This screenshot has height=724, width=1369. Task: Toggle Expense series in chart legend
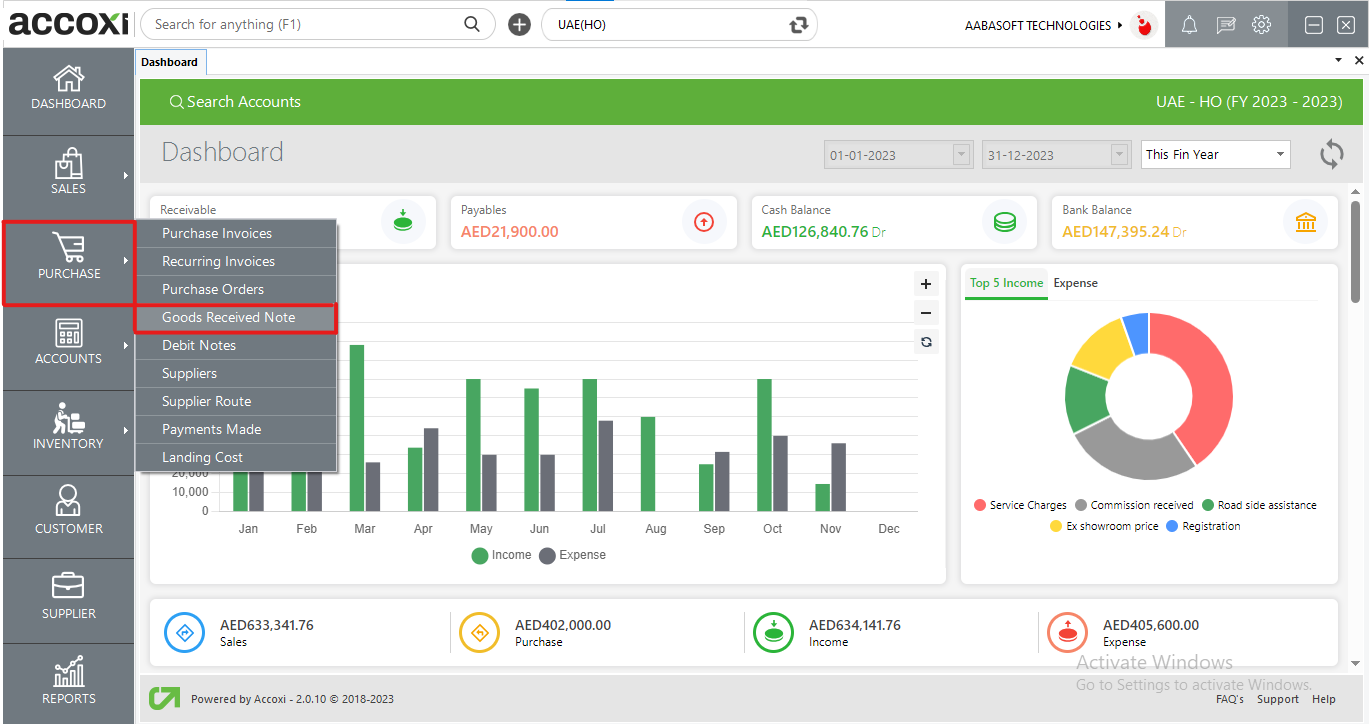(572, 555)
